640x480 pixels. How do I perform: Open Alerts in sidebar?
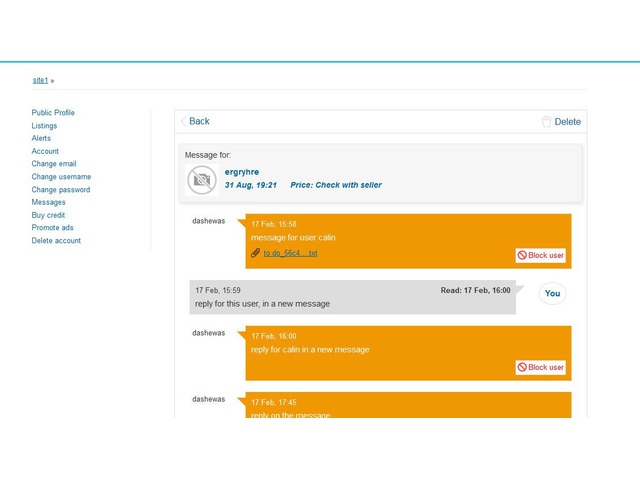point(41,138)
